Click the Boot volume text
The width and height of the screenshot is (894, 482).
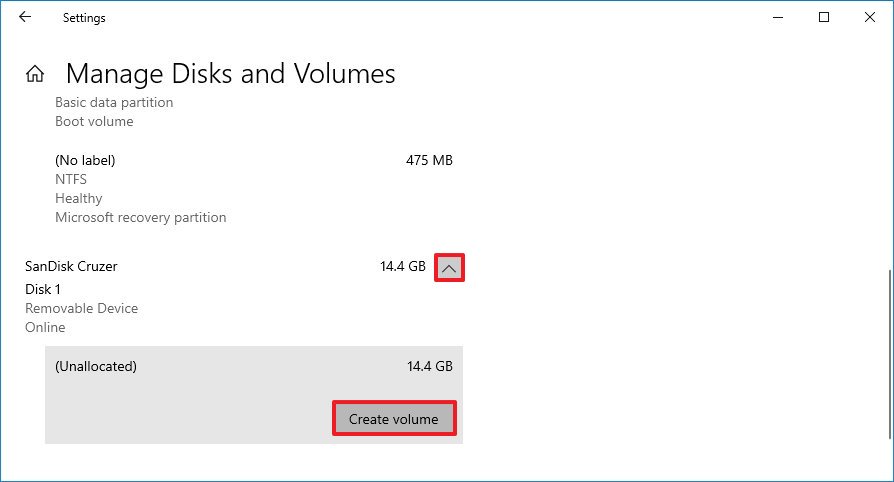pos(94,122)
